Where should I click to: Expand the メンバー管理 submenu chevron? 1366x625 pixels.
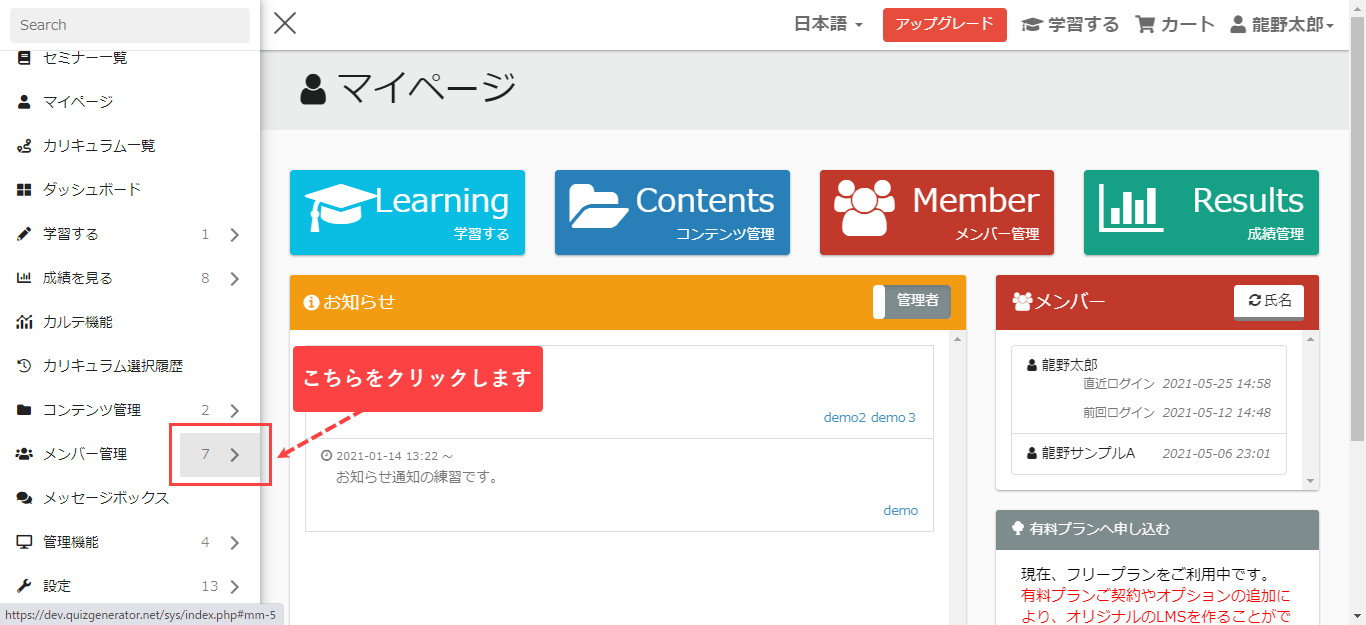point(235,455)
